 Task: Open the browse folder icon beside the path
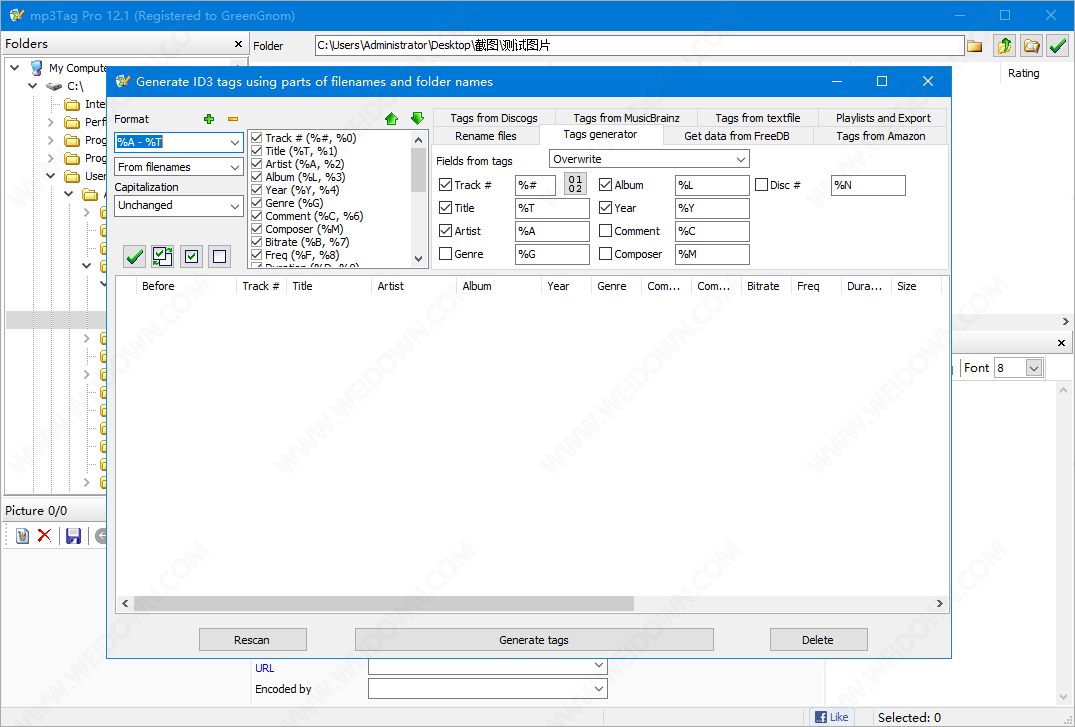pyautogui.click(x=974, y=46)
